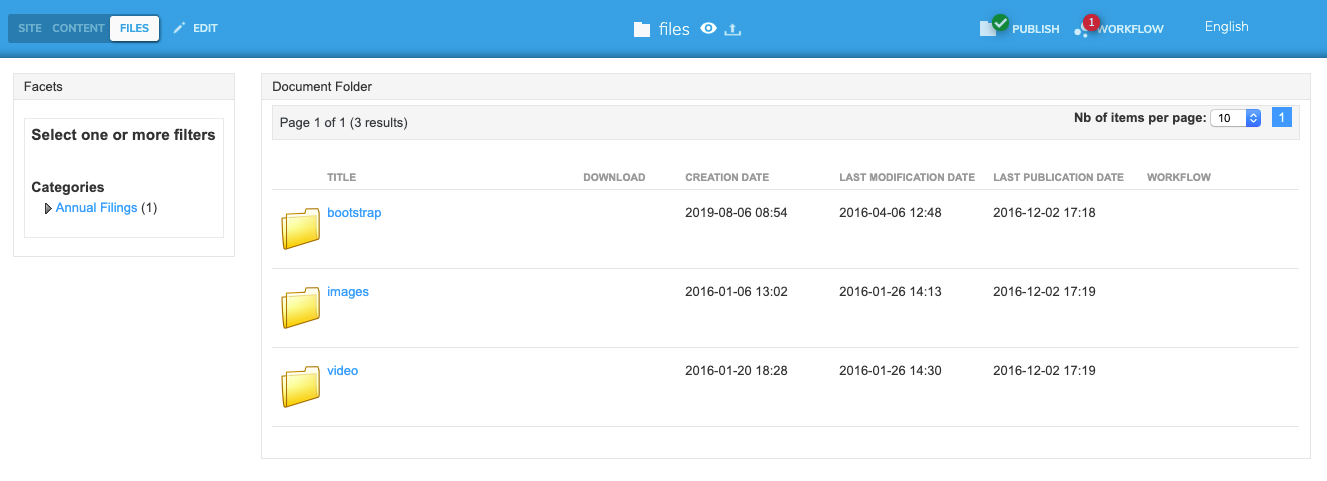
Task: Expand the Annual Filings category arrow
Action: tap(47, 209)
